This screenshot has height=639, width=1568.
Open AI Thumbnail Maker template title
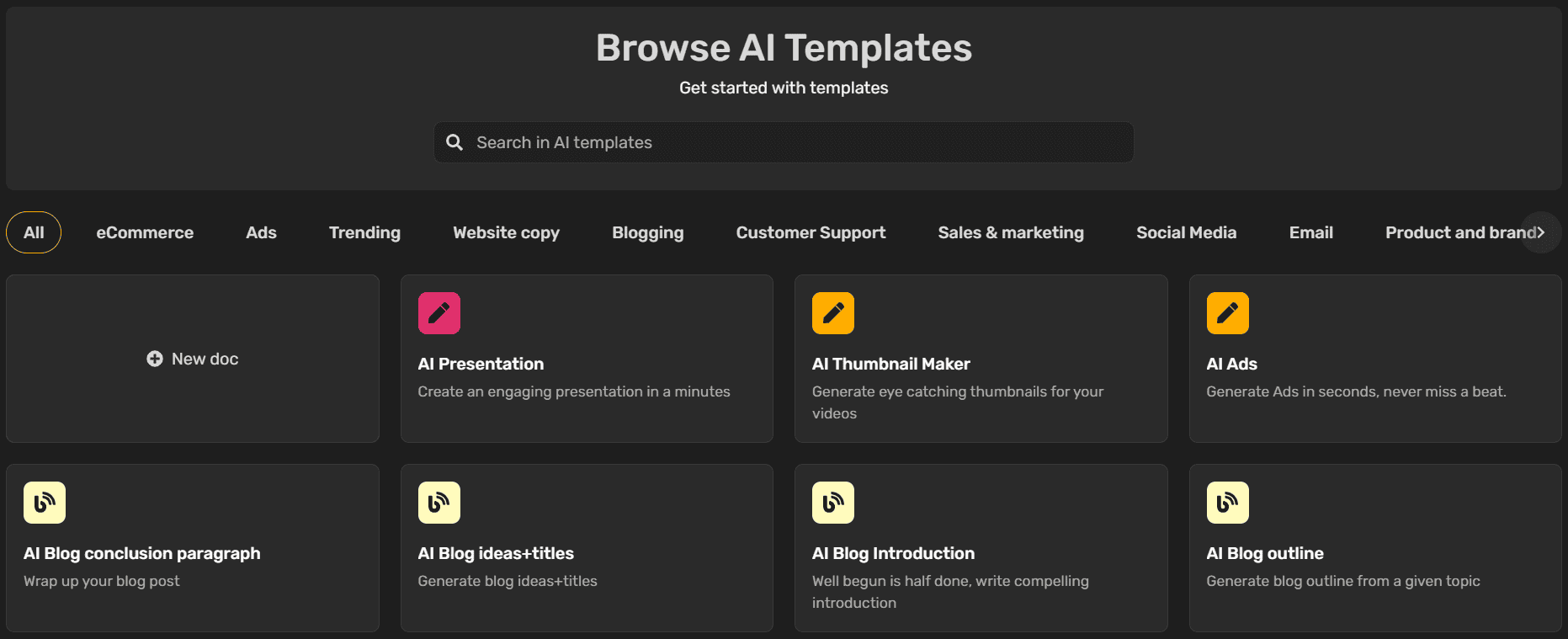coord(891,364)
